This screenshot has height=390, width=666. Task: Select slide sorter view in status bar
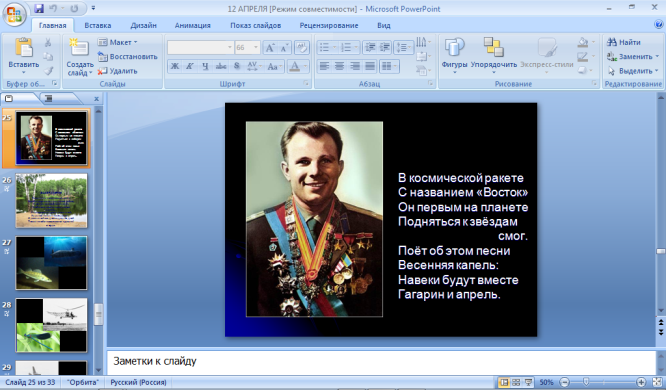(x=516, y=382)
